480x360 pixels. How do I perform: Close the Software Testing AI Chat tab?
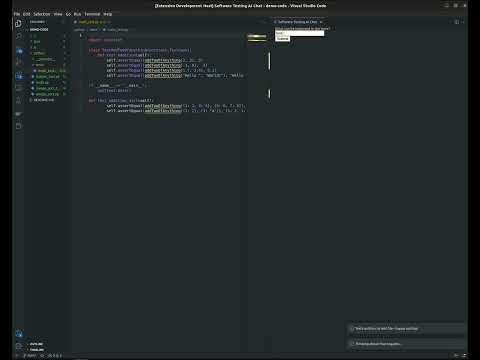[x=321, y=22]
